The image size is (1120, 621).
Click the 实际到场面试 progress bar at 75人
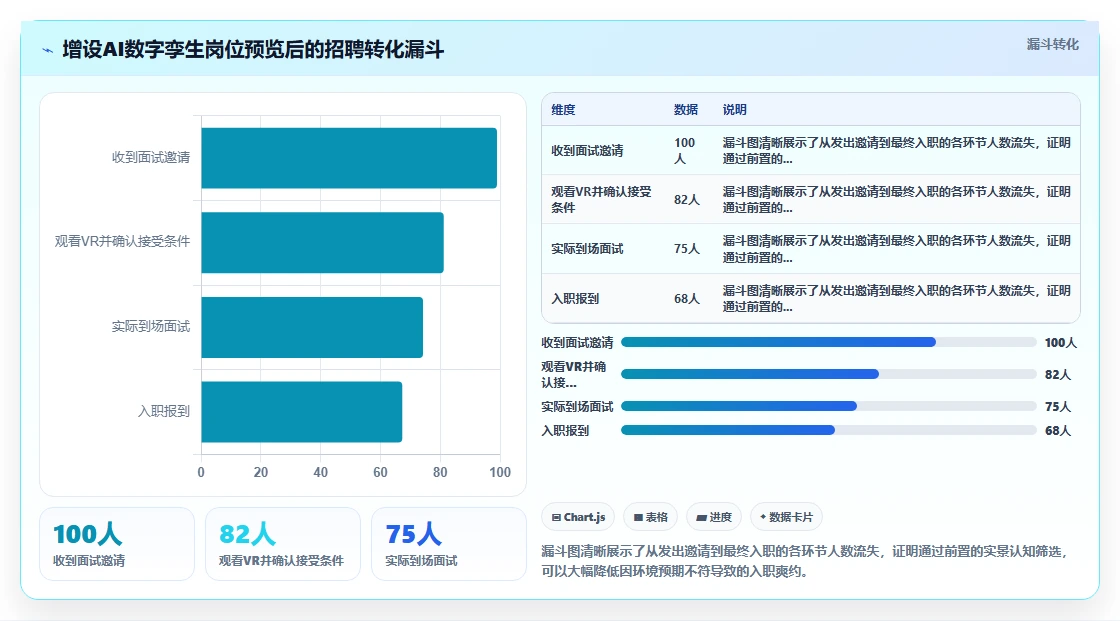tap(829, 406)
